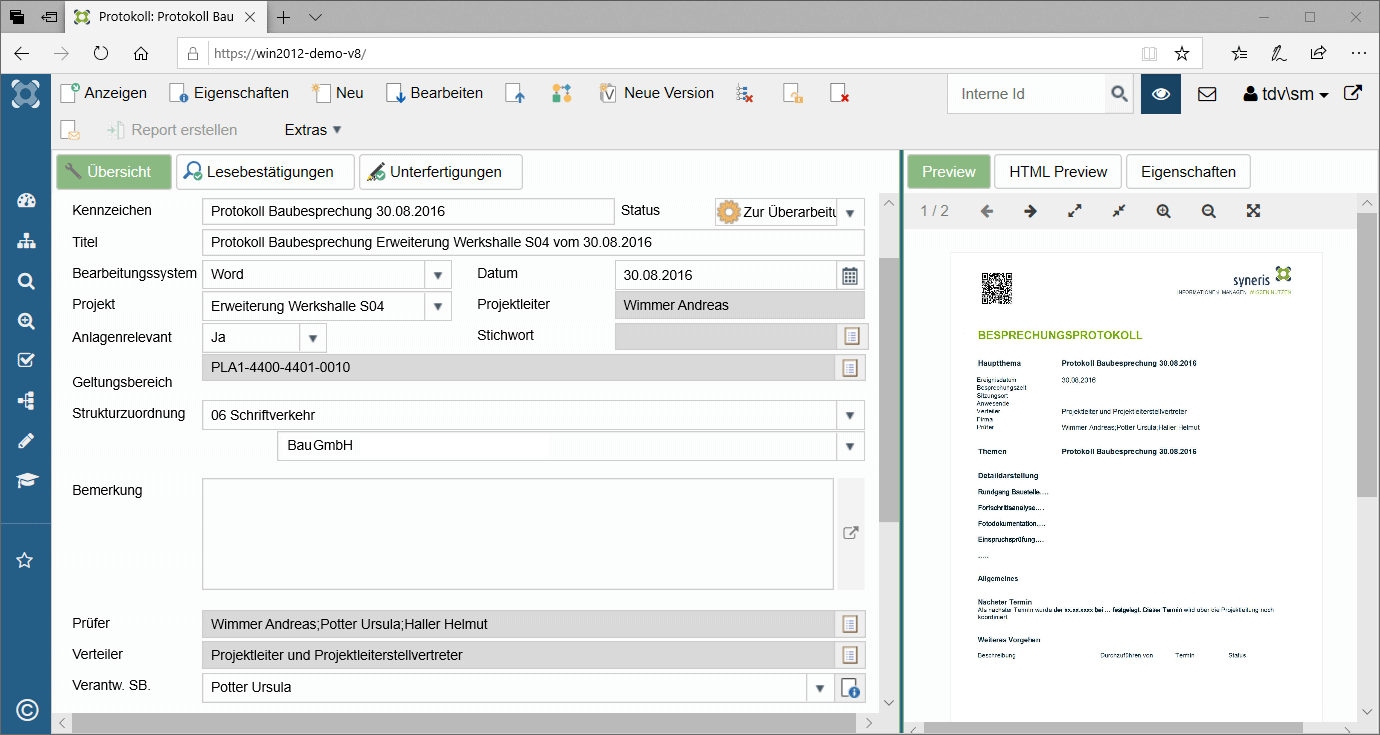1380x735 pixels.
Task: Click the Zur Überarbeitung status button
Action: pos(776,212)
